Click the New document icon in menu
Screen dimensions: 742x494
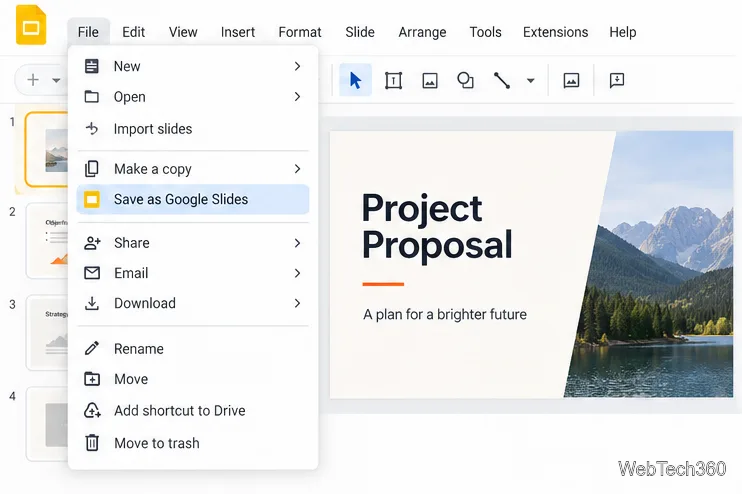92,66
